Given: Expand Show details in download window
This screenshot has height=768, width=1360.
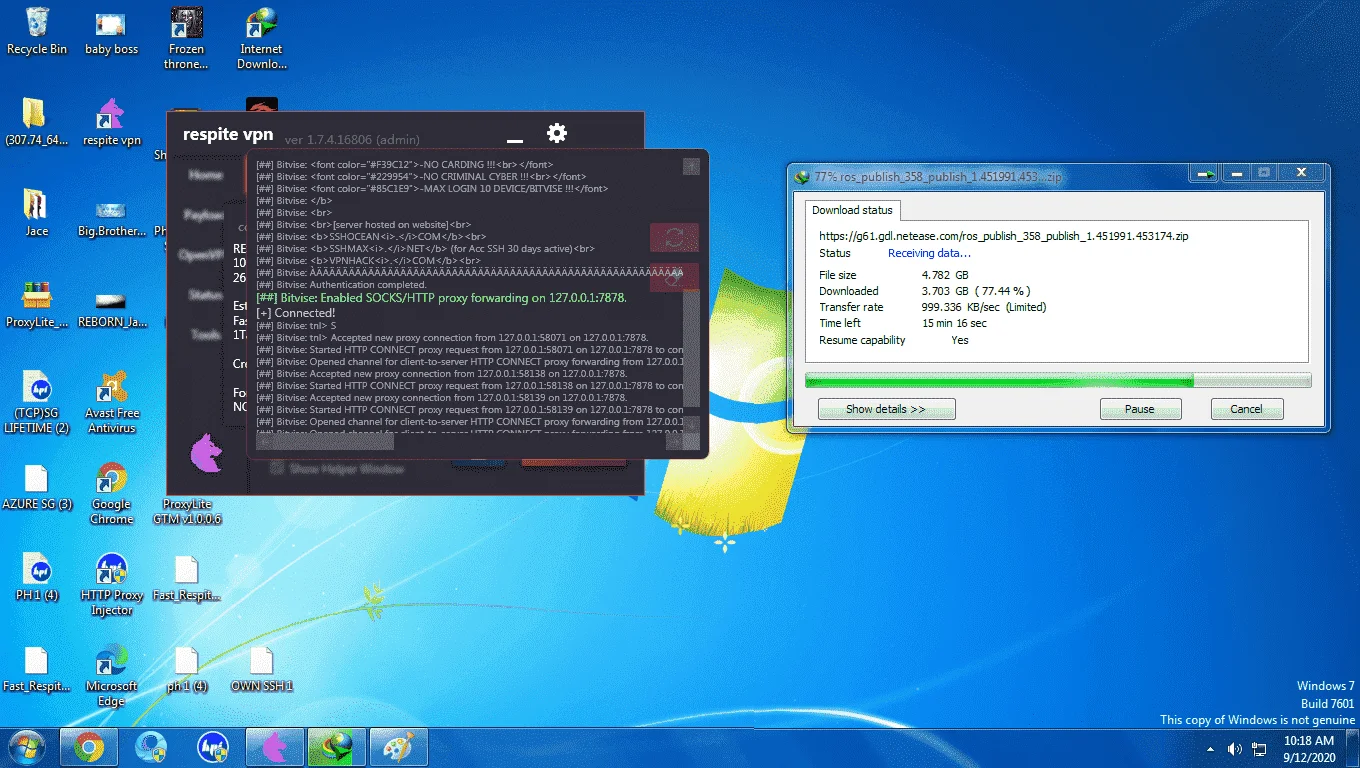Looking at the screenshot, I should coord(886,409).
